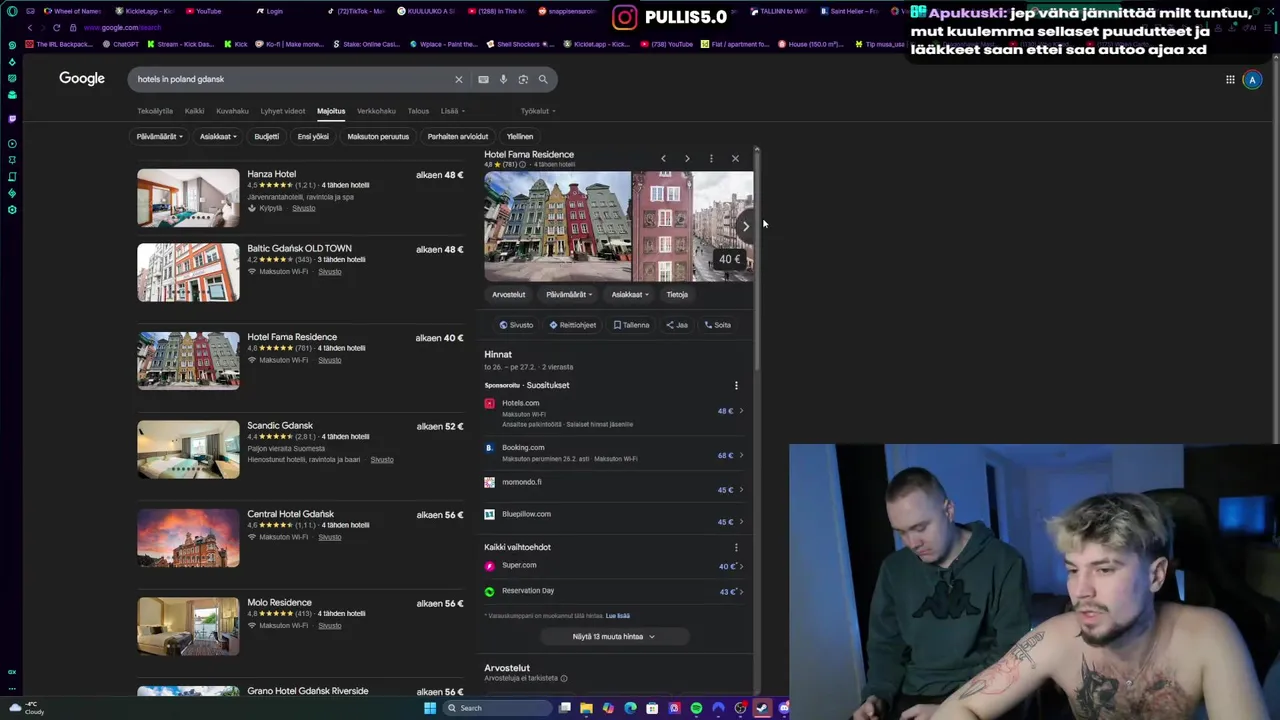1280x720 pixels.
Task: Expand Näytä 13 muuta hintaa
Action: pyautogui.click(x=613, y=636)
